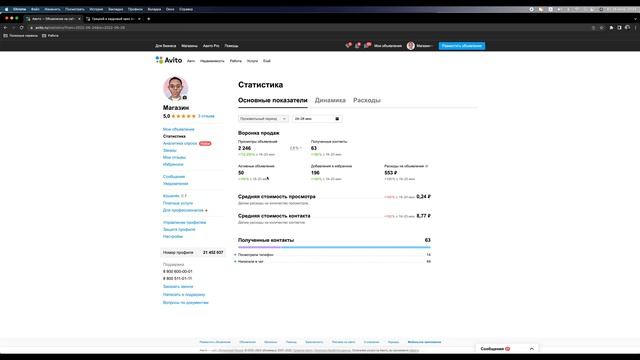Close the first Avito browser tab
The width and height of the screenshot is (640, 360).
(79, 19)
